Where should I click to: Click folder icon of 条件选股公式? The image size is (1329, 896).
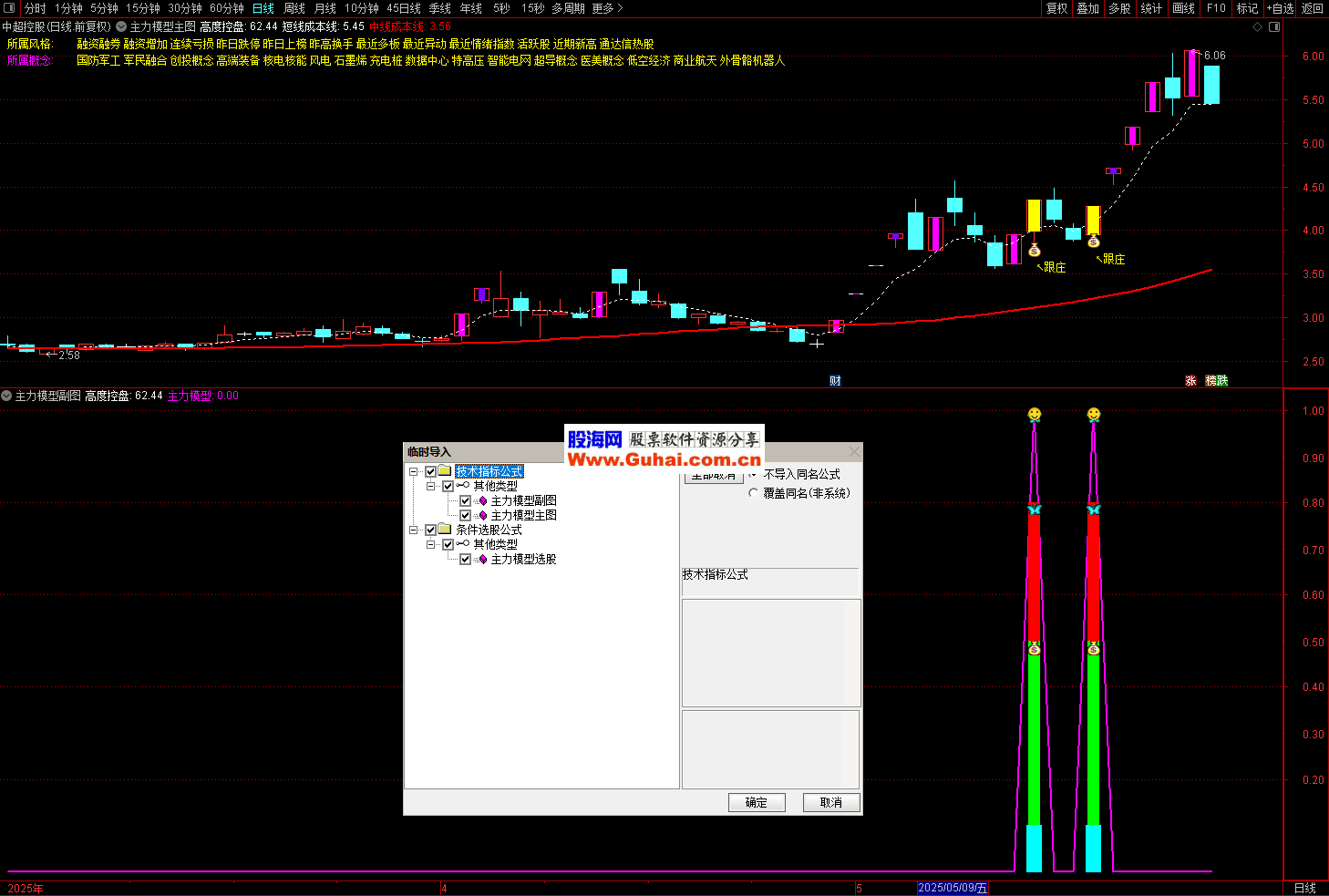tap(445, 530)
